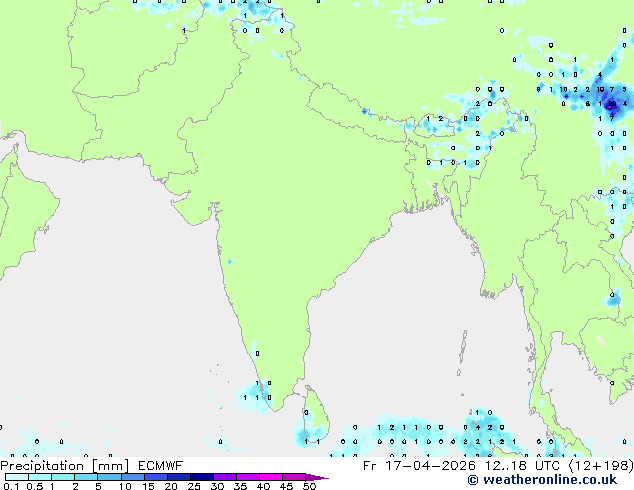
Task: Click the '30' legend scale label
Action: tap(217, 486)
